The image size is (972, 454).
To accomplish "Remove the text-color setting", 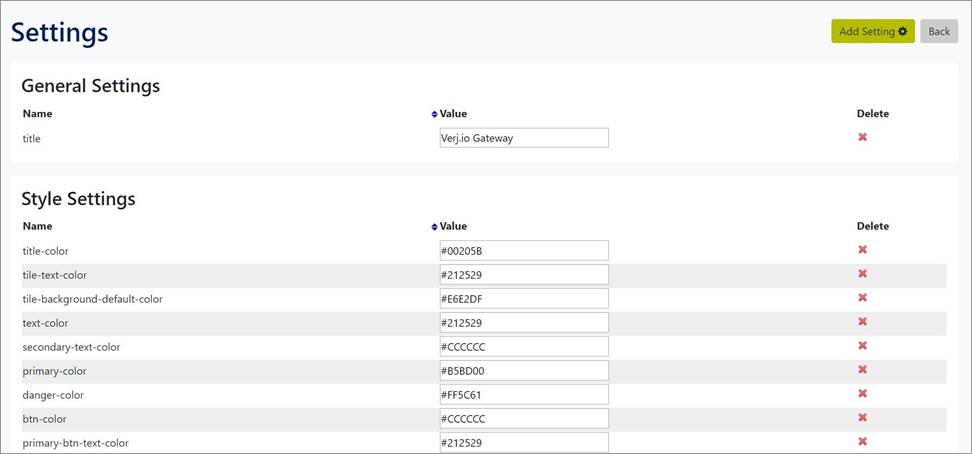I will [862, 322].
